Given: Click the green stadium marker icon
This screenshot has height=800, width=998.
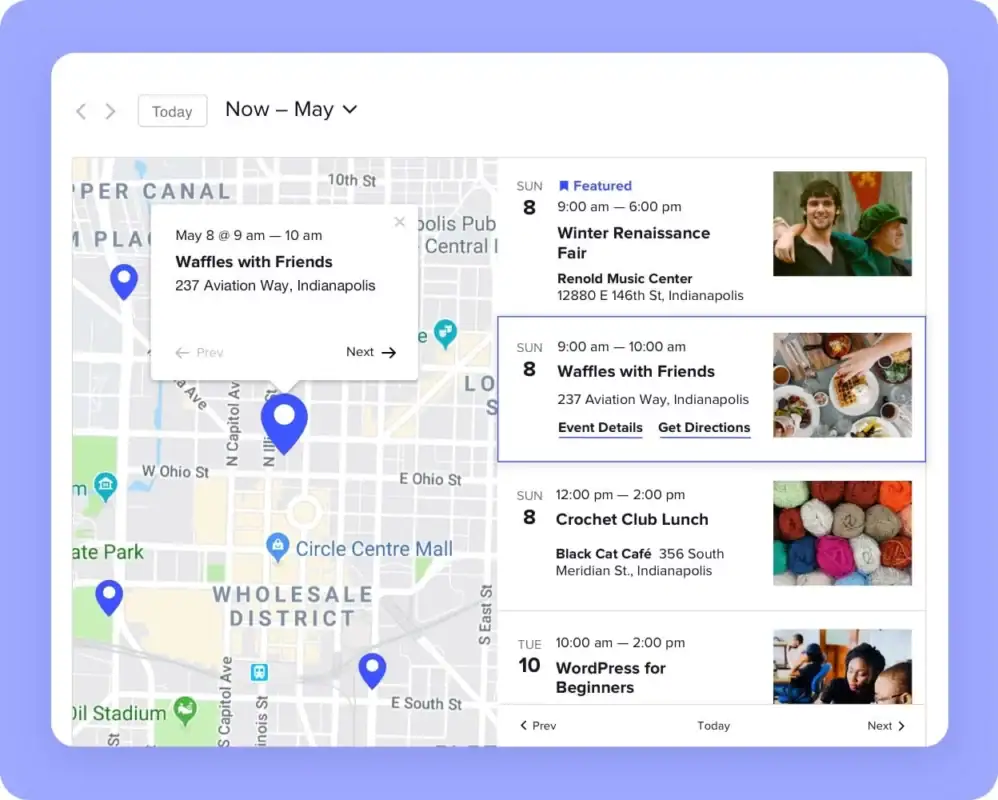Looking at the screenshot, I should [185, 711].
